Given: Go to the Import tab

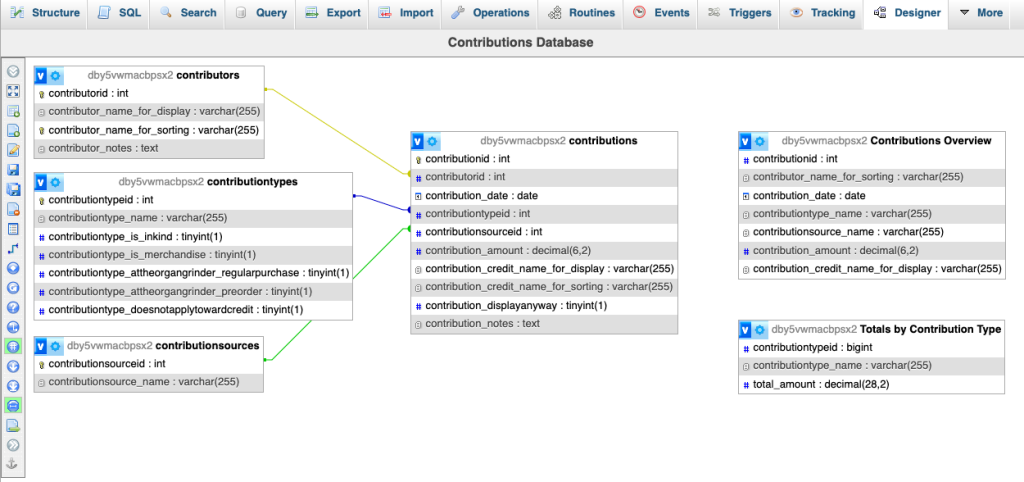Looking at the screenshot, I should [406, 13].
